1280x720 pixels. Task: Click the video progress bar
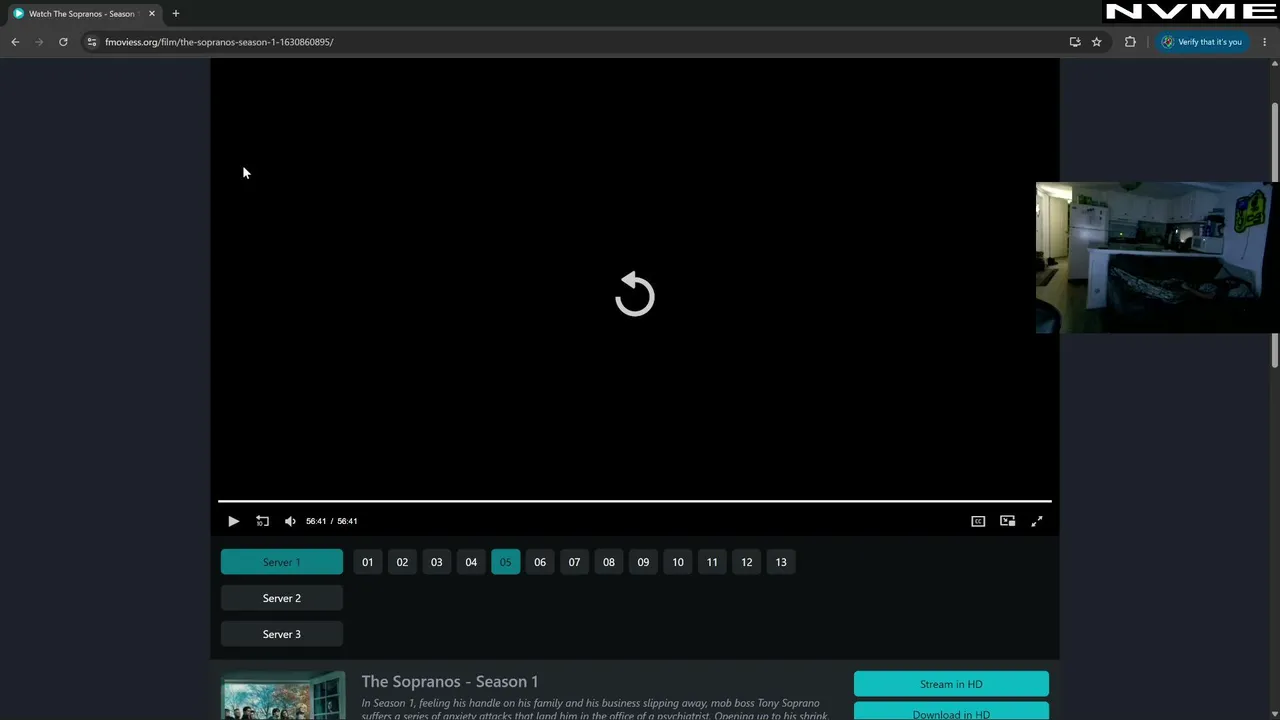tap(634, 501)
